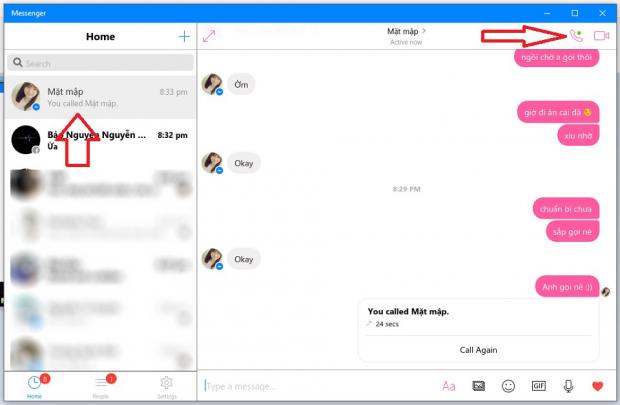Viewport: 620px width, 405px height.
Task: Open the Mặt mập conversation in list
Action: click(100, 97)
